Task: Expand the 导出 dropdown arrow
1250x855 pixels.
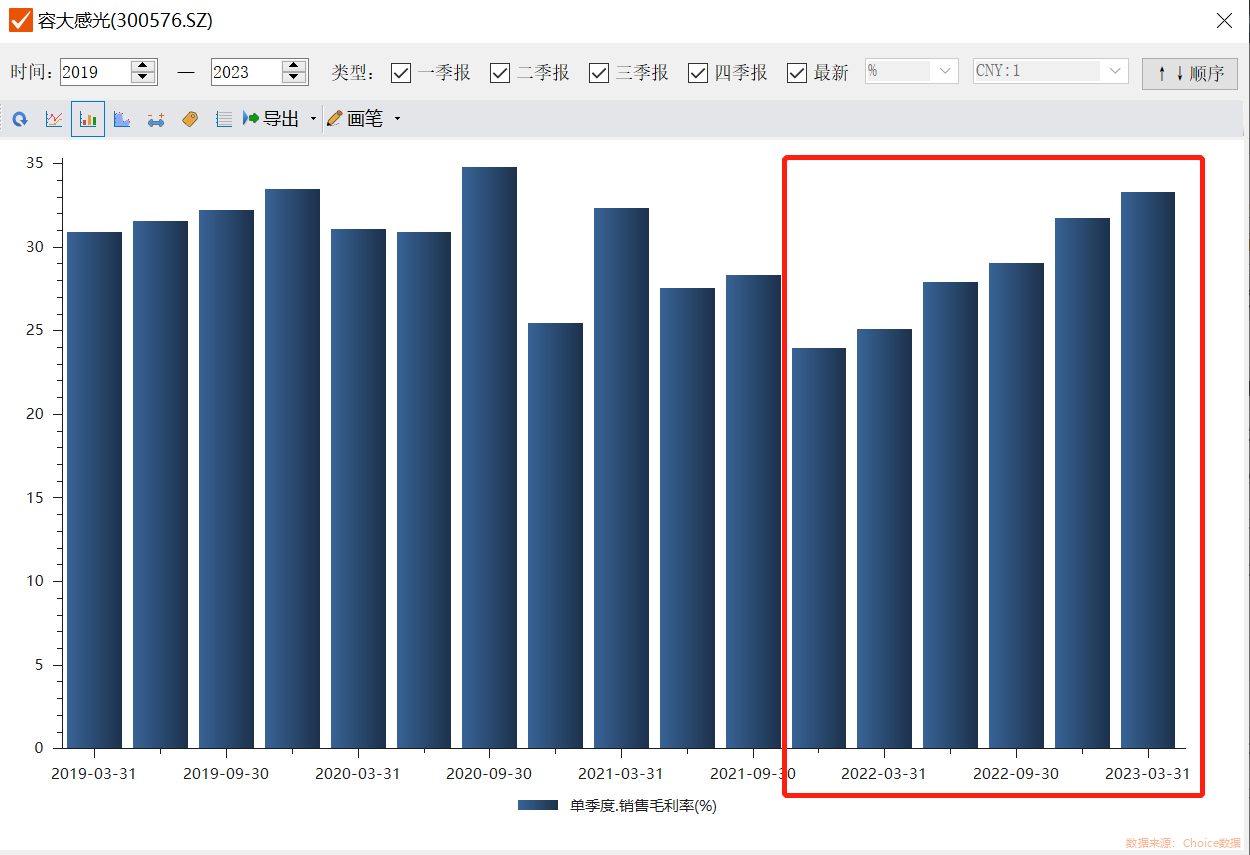Action: [313, 119]
